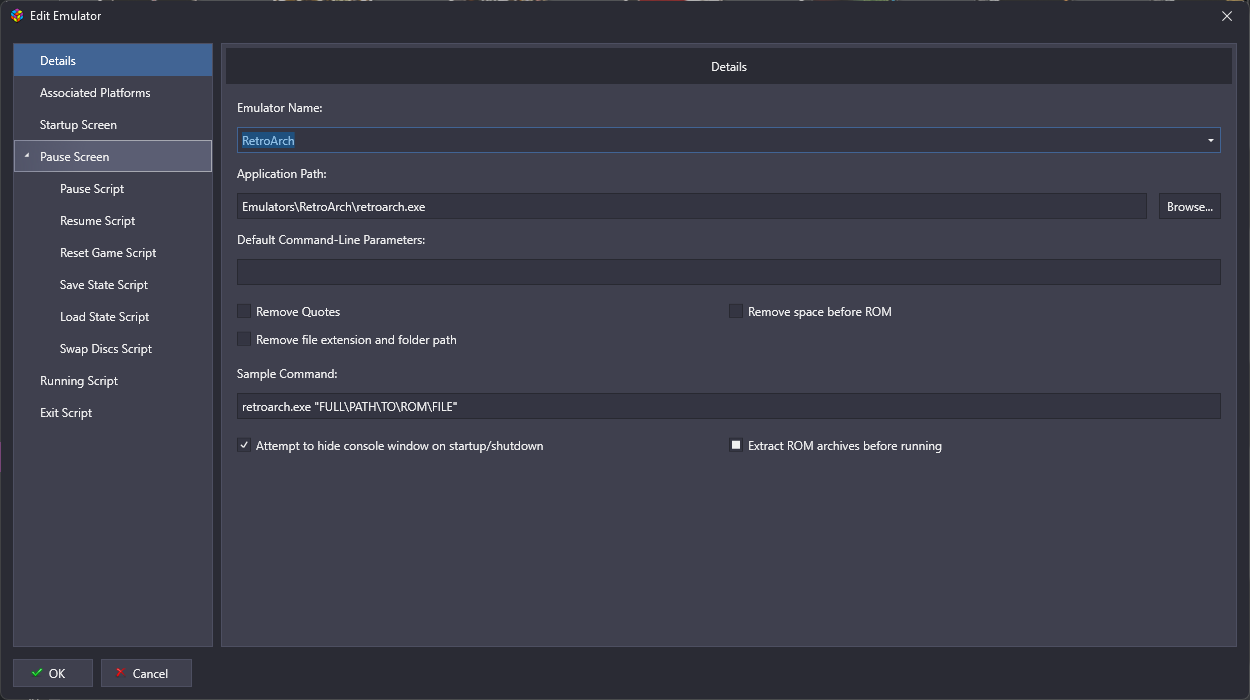The width and height of the screenshot is (1250, 700).
Task: Open the Emulator Name dropdown arrow
Action: 1211,141
